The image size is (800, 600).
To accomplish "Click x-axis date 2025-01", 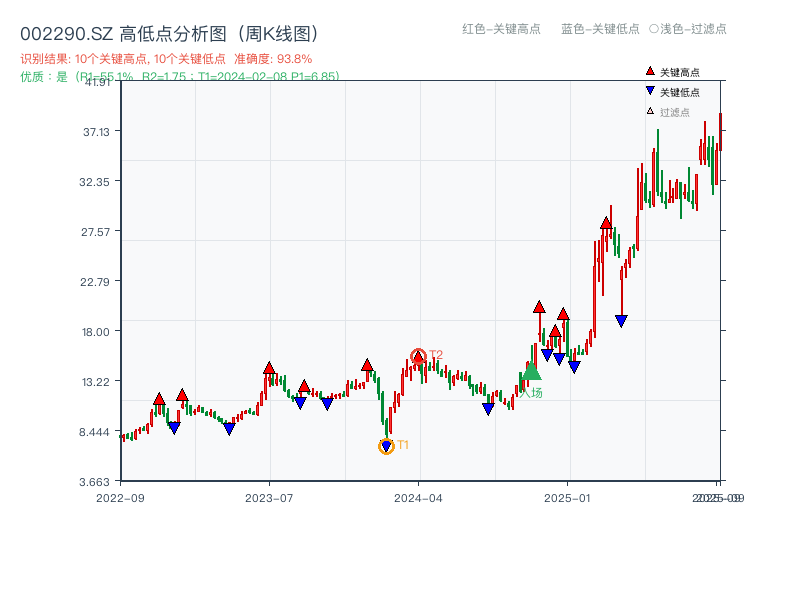I will [567, 498].
